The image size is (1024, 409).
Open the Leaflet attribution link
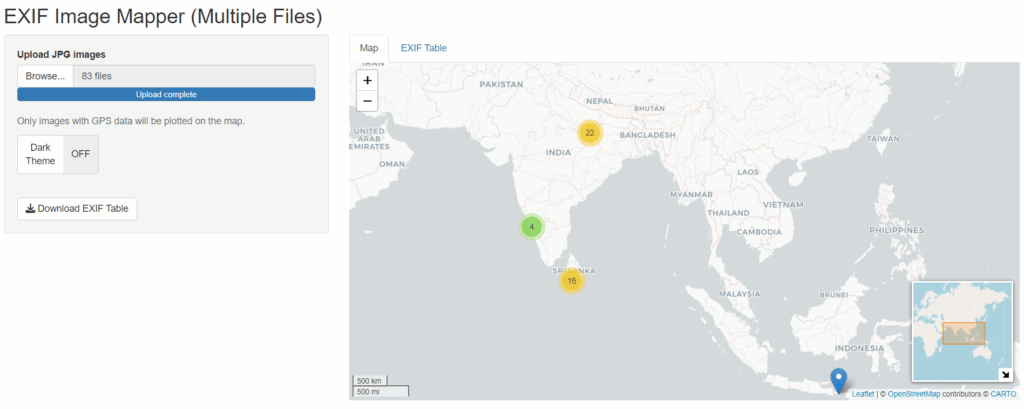863,394
